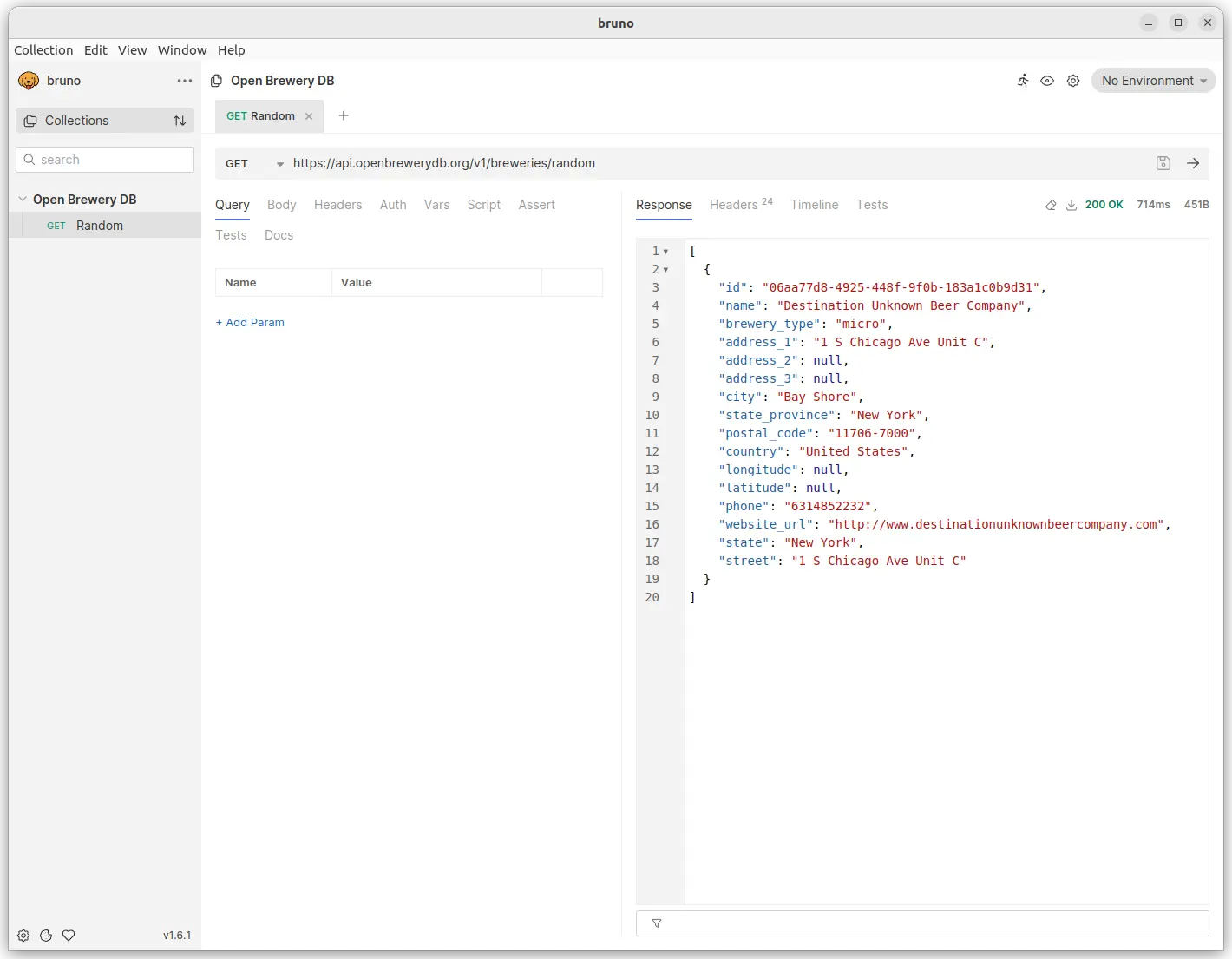
Task: Clear the response with eraser icon
Action: click(x=1051, y=205)
